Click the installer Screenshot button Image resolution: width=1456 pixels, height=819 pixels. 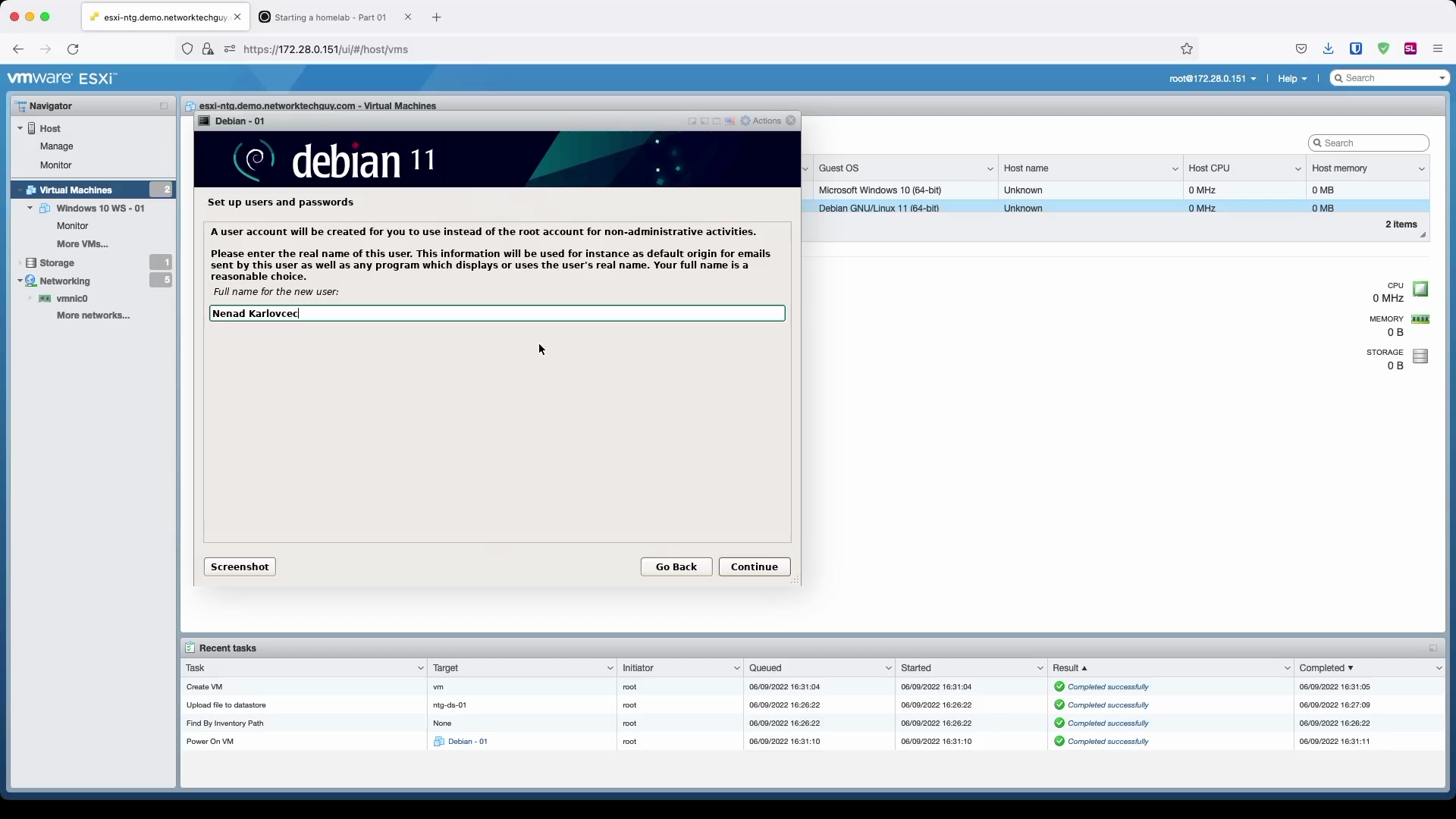click(240, 567)
